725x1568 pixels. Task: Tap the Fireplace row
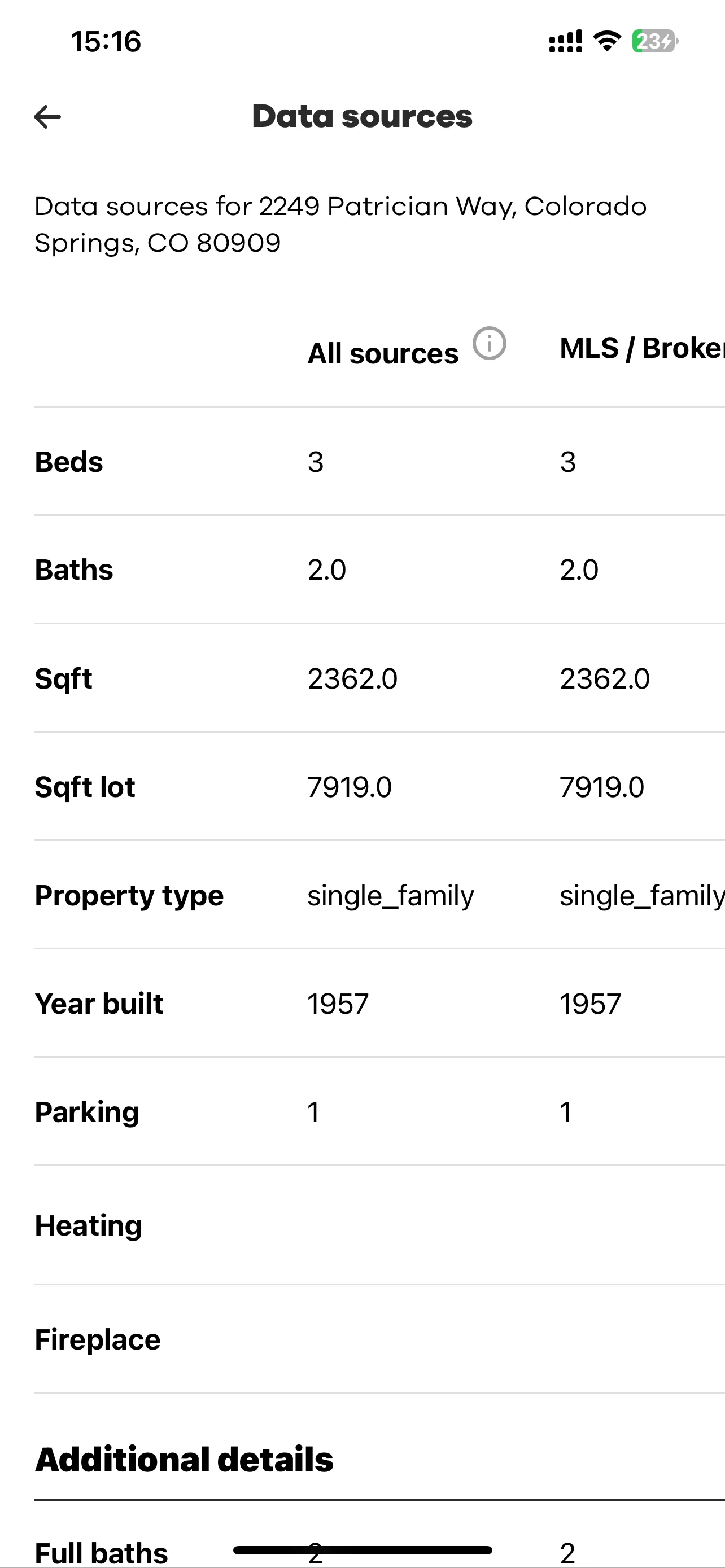[x=379, y=1339]
